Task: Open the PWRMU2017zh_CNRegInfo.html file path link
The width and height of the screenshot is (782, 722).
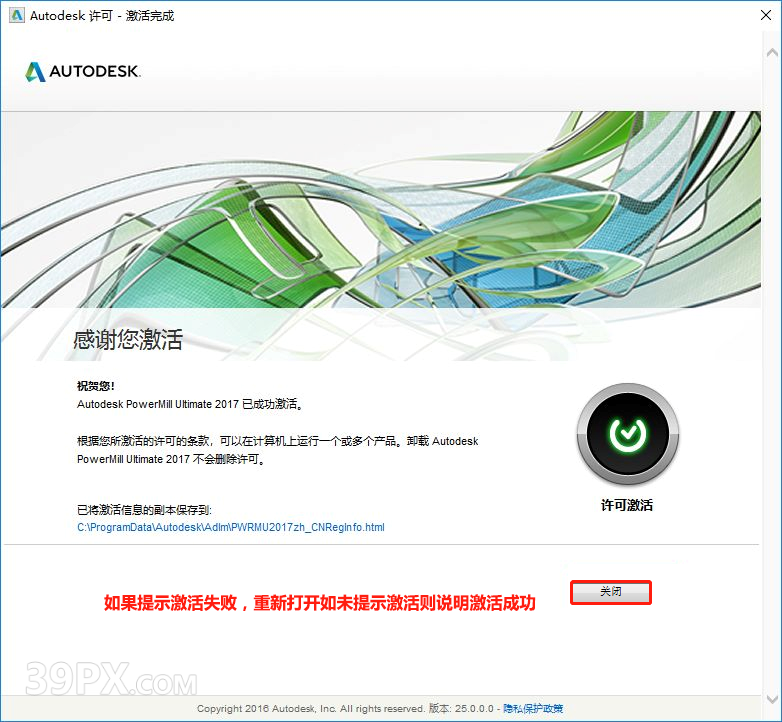Action: (x=231, y=527)
